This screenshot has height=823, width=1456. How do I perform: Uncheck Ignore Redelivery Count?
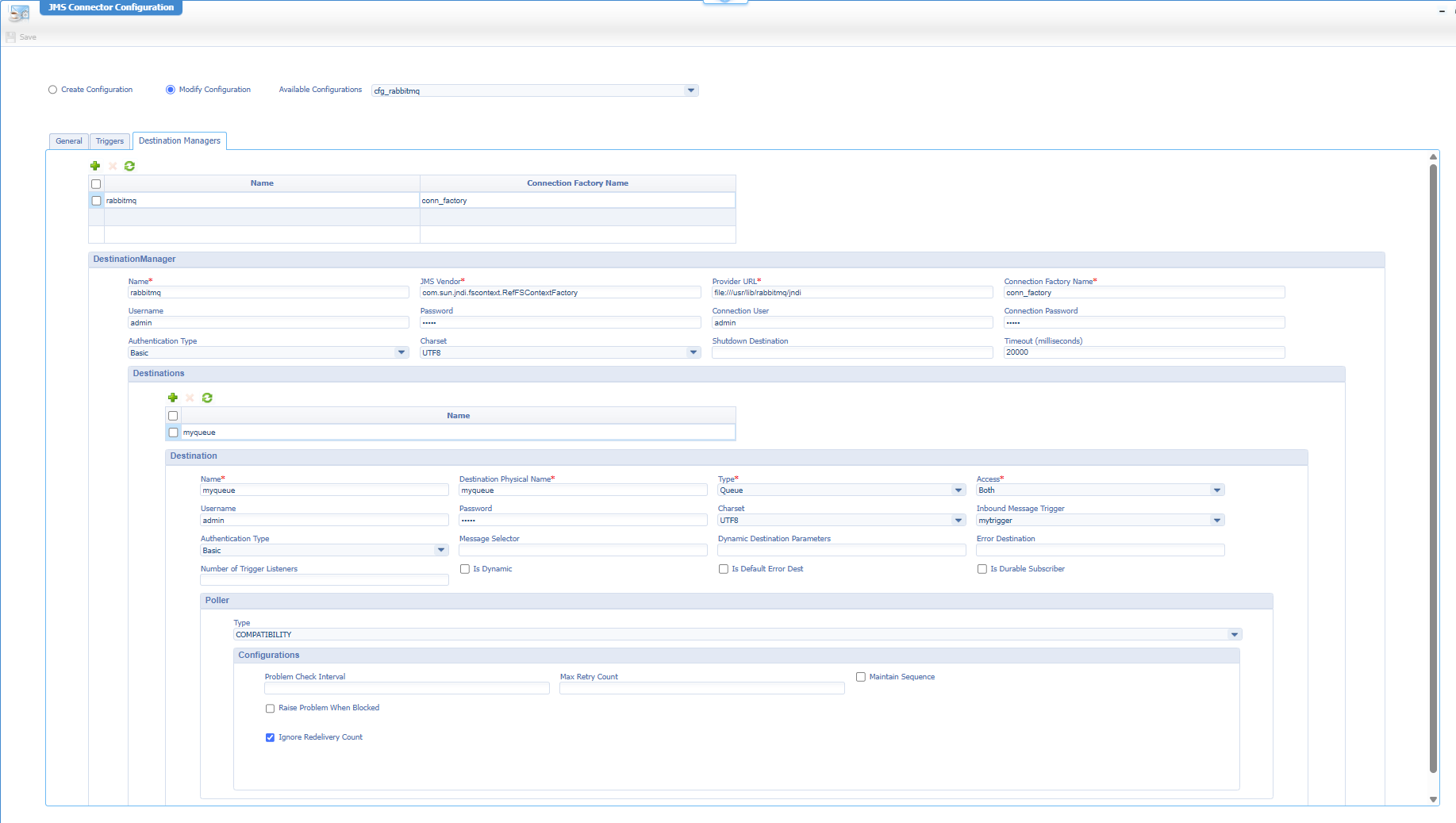pyautogui.click(x=270, y=737)
